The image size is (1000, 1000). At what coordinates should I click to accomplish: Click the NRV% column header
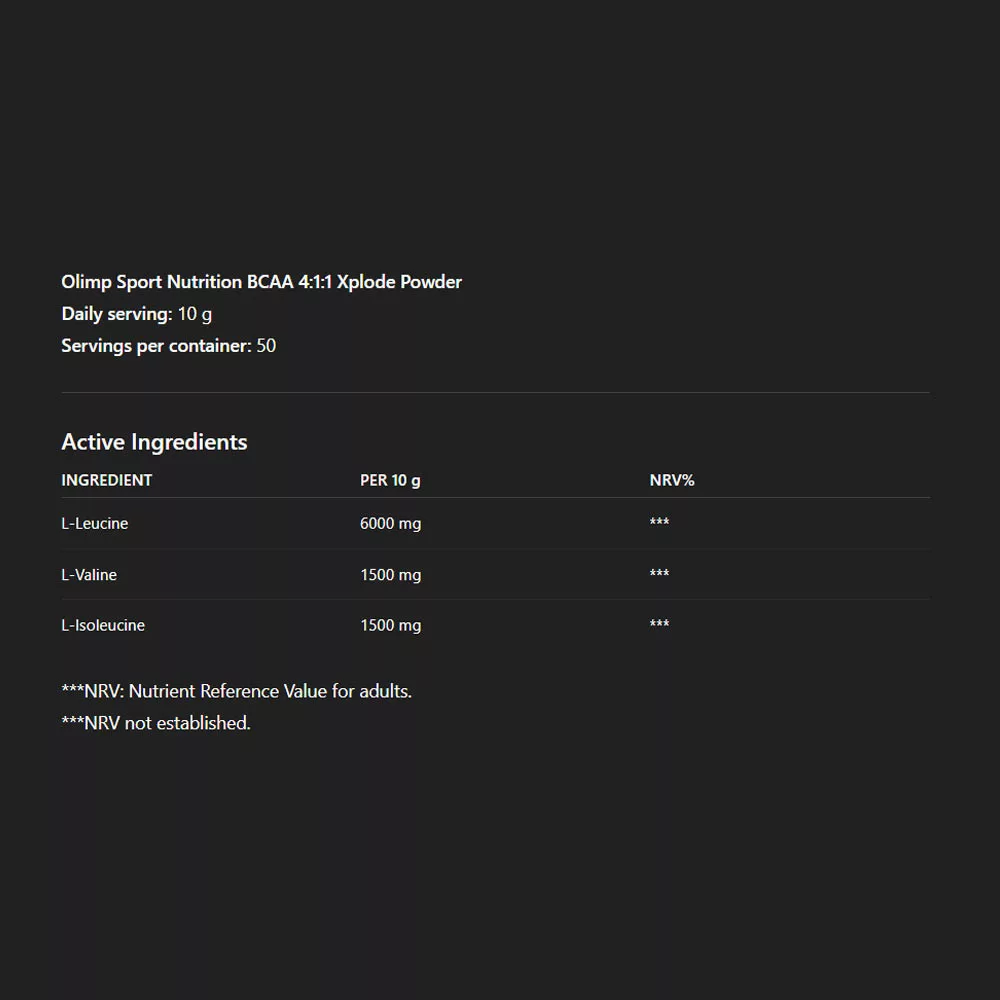click(672, 480)
